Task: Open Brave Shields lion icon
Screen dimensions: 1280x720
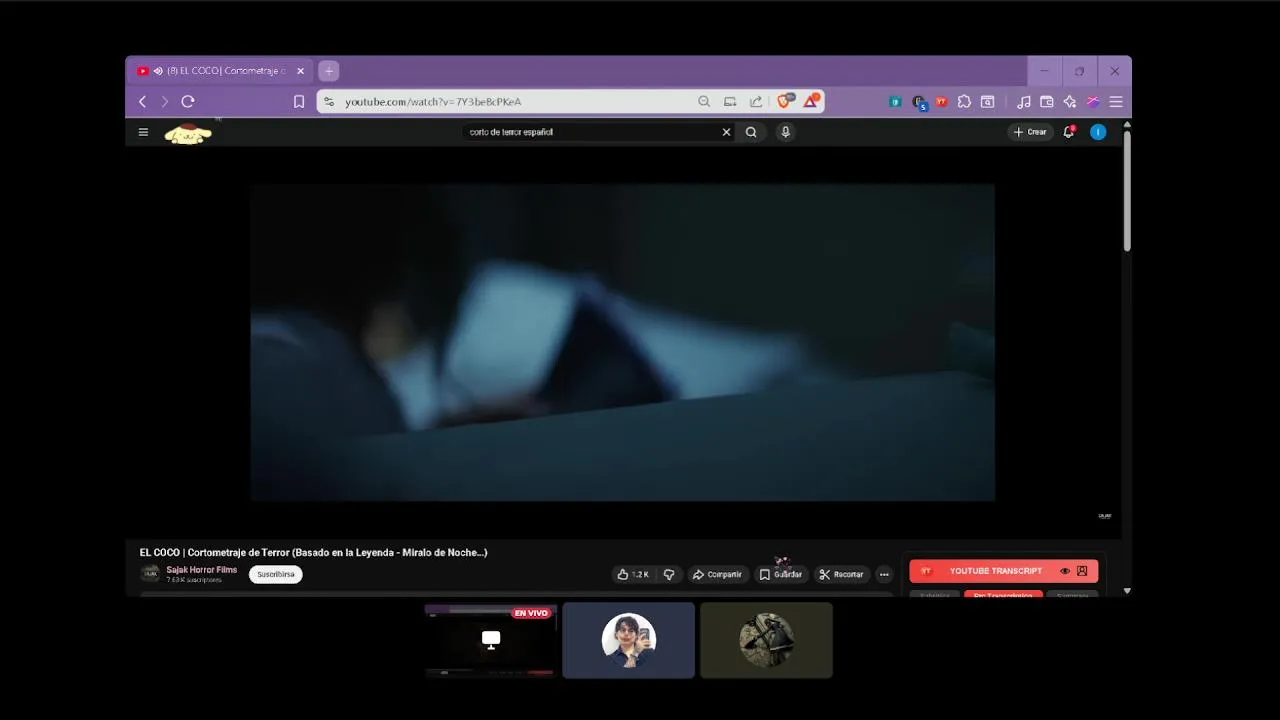Action: [x=786, y=100]
